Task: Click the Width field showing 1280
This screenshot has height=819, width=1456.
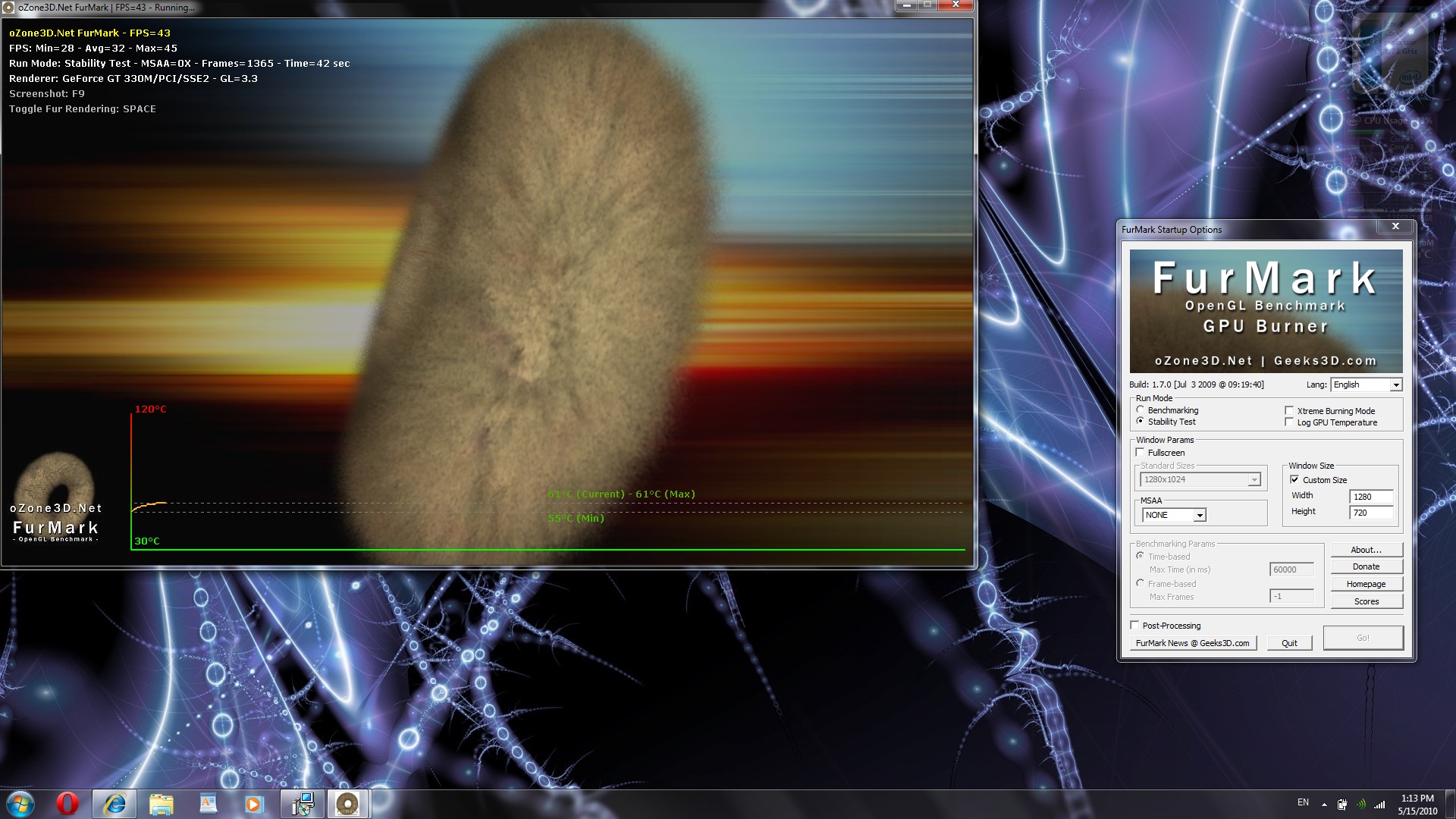Action: point(1371,497)
